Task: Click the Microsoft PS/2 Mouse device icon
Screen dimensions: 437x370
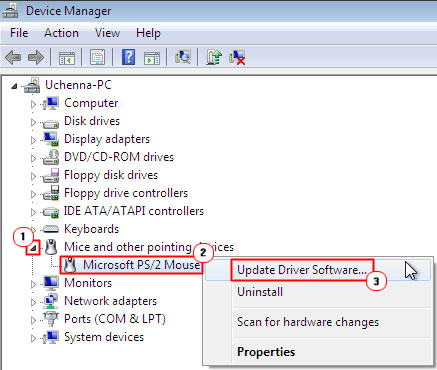Action: click(x=70, y=265)
